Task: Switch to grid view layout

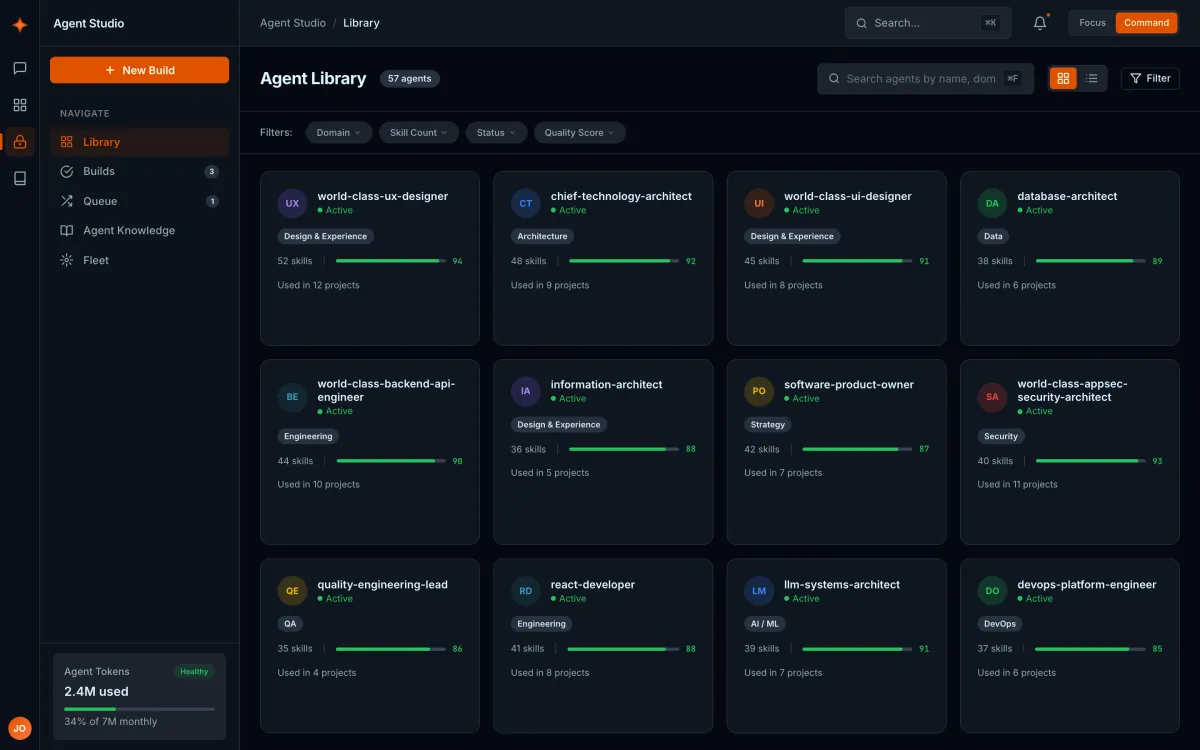Action: click(x=1063, y=78)
